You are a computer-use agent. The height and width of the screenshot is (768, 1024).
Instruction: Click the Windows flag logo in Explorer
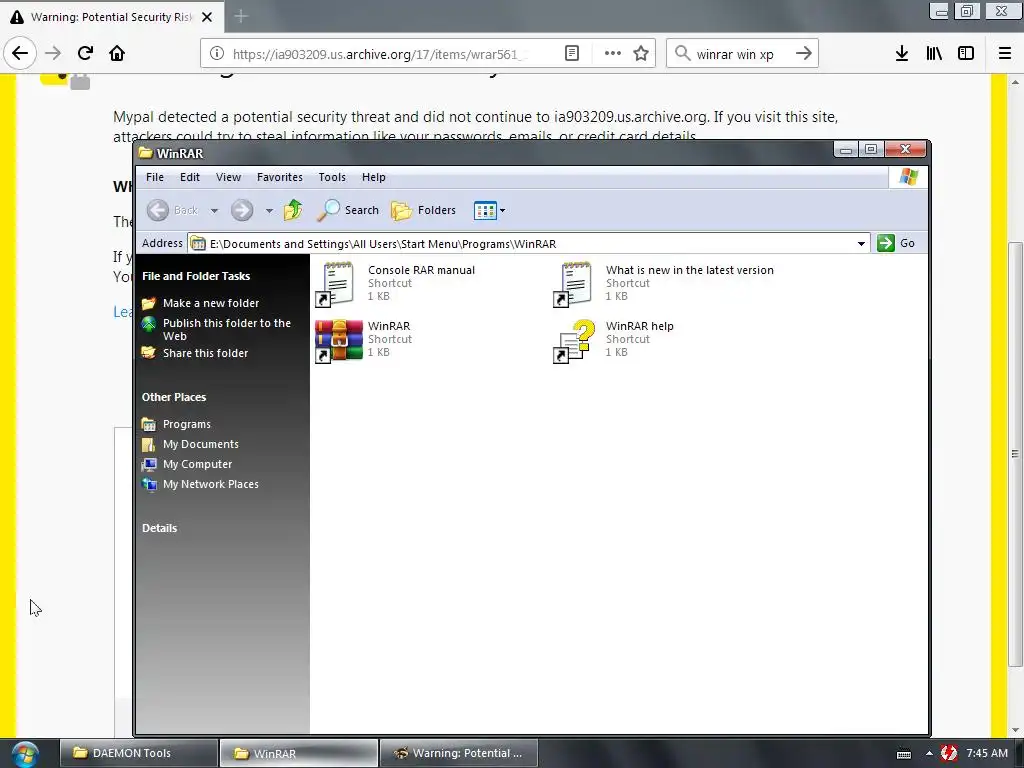click(908, 177)
